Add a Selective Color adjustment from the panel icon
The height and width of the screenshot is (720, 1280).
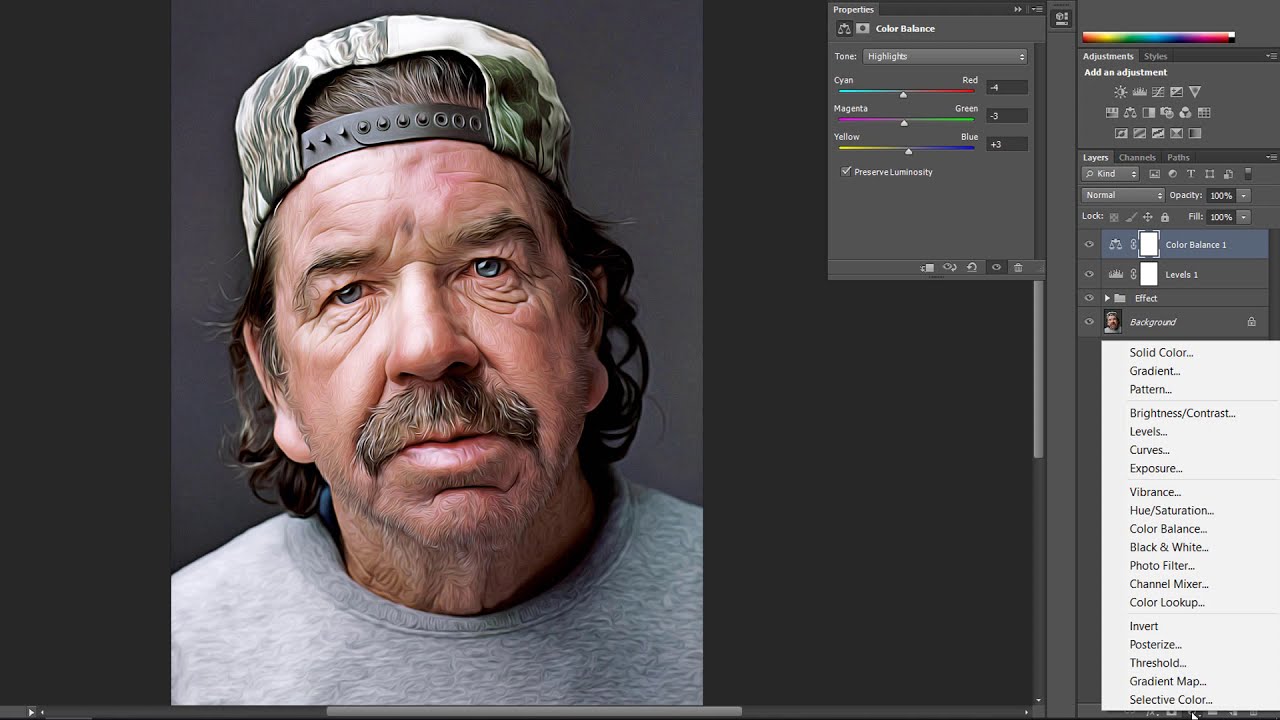[x=1176, y=133]
